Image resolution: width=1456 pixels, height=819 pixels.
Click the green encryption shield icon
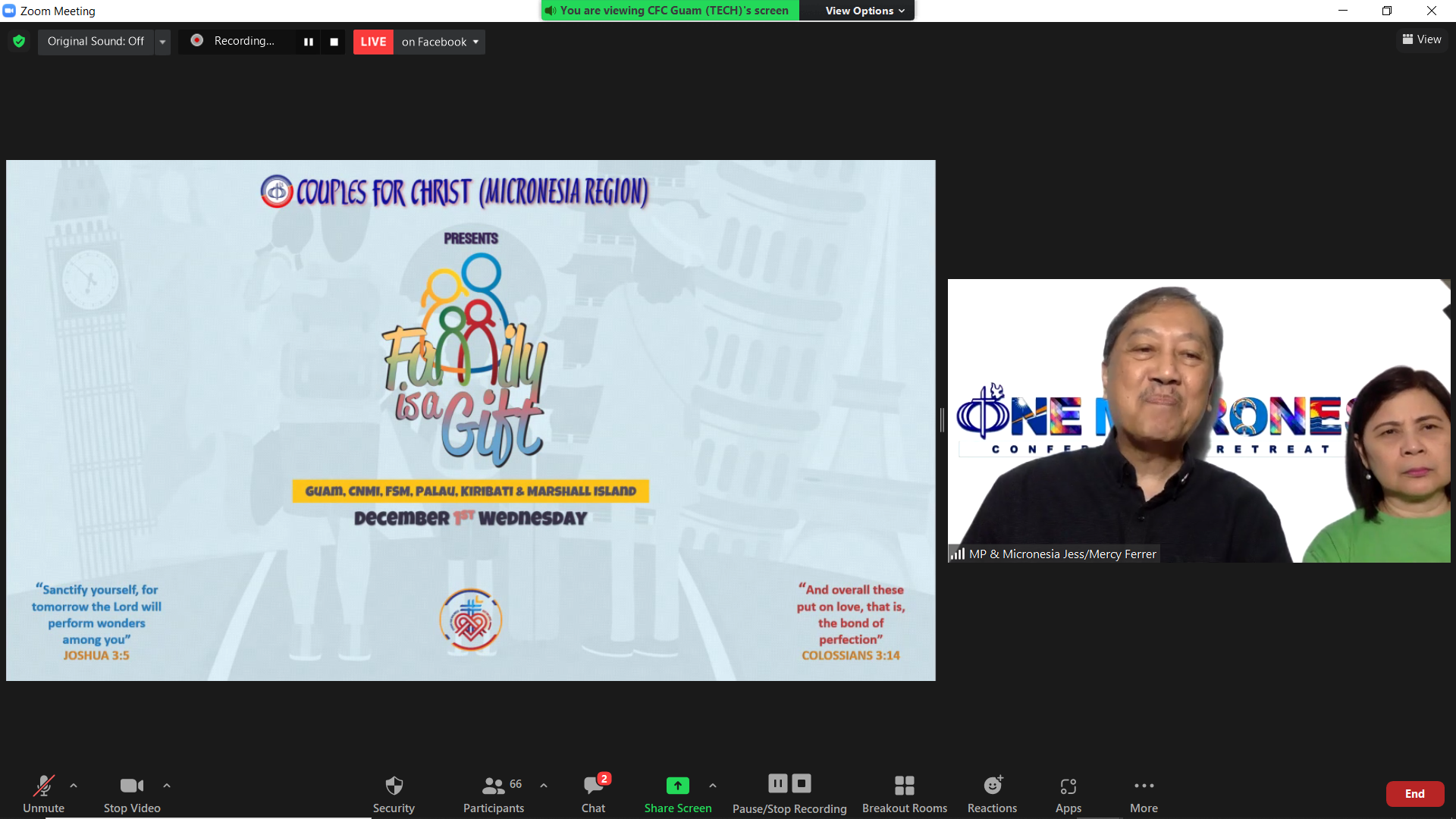(x=19, y=41)
